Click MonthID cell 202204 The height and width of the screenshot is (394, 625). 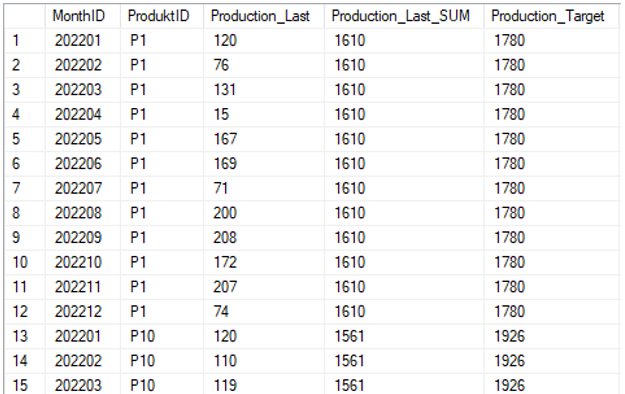click(83, 114)
